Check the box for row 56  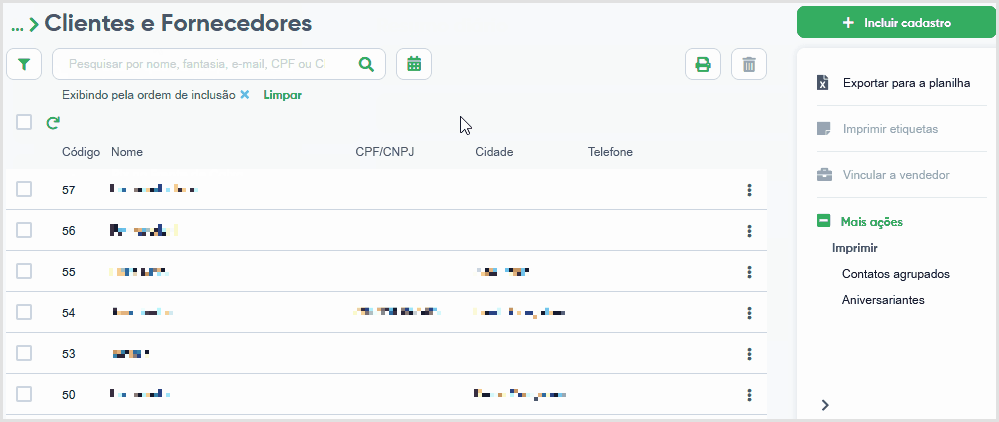(24, 230)
